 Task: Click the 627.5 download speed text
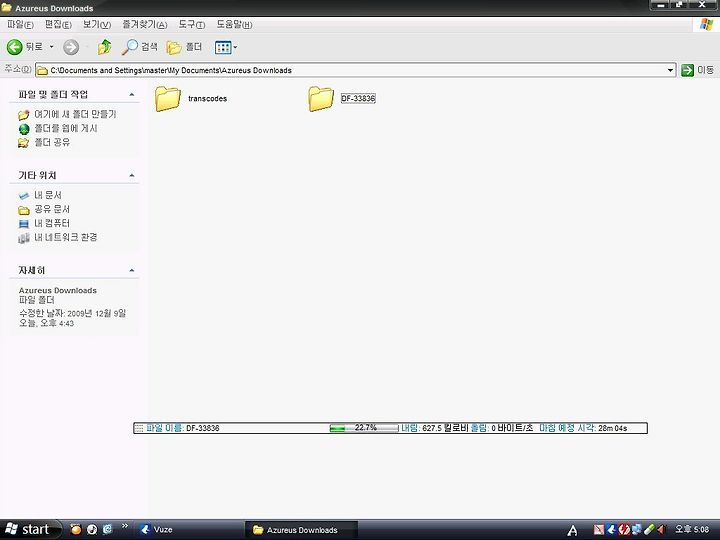point(432,428)
